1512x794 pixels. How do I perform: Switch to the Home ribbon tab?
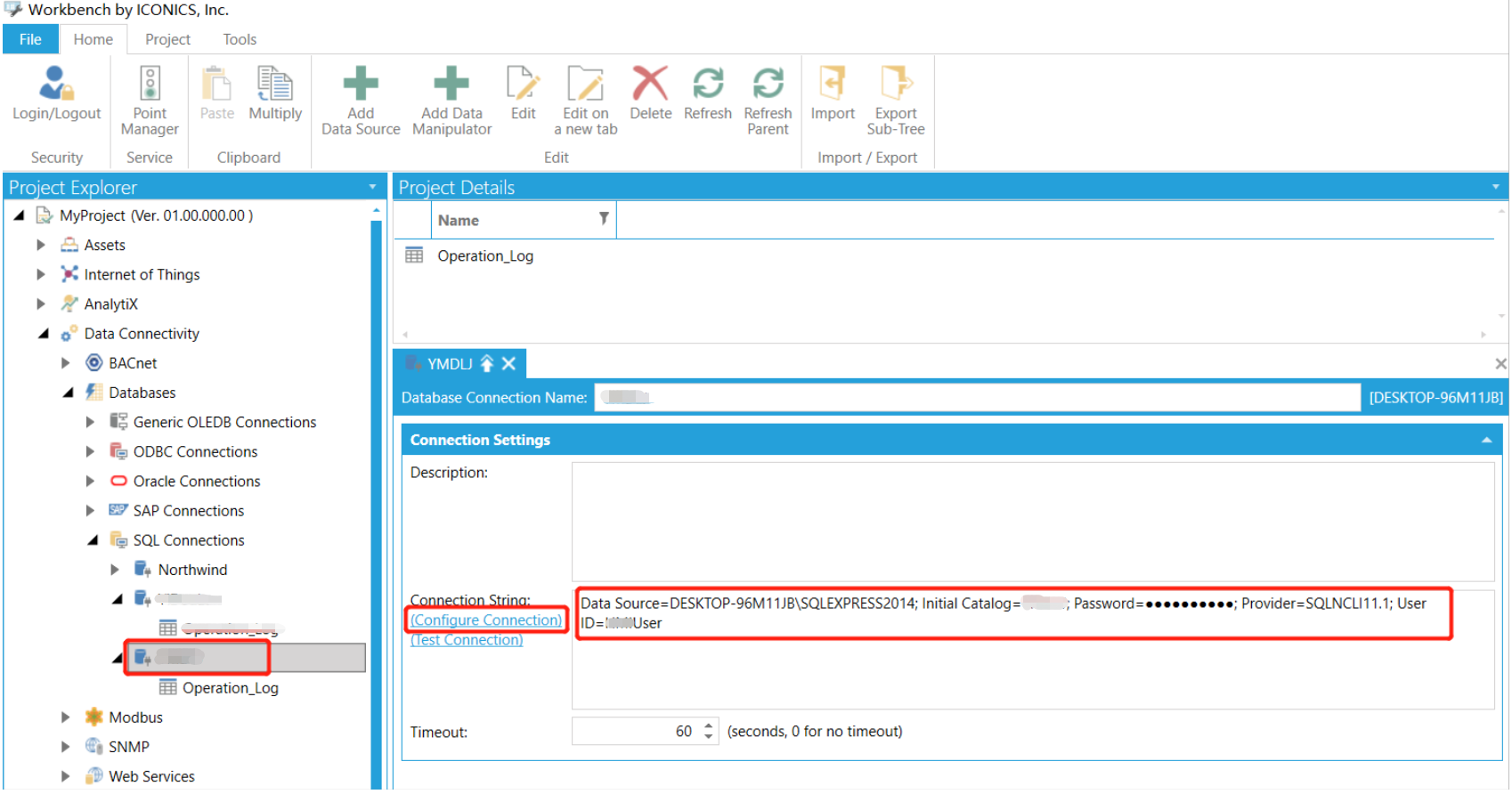point(93,39)
